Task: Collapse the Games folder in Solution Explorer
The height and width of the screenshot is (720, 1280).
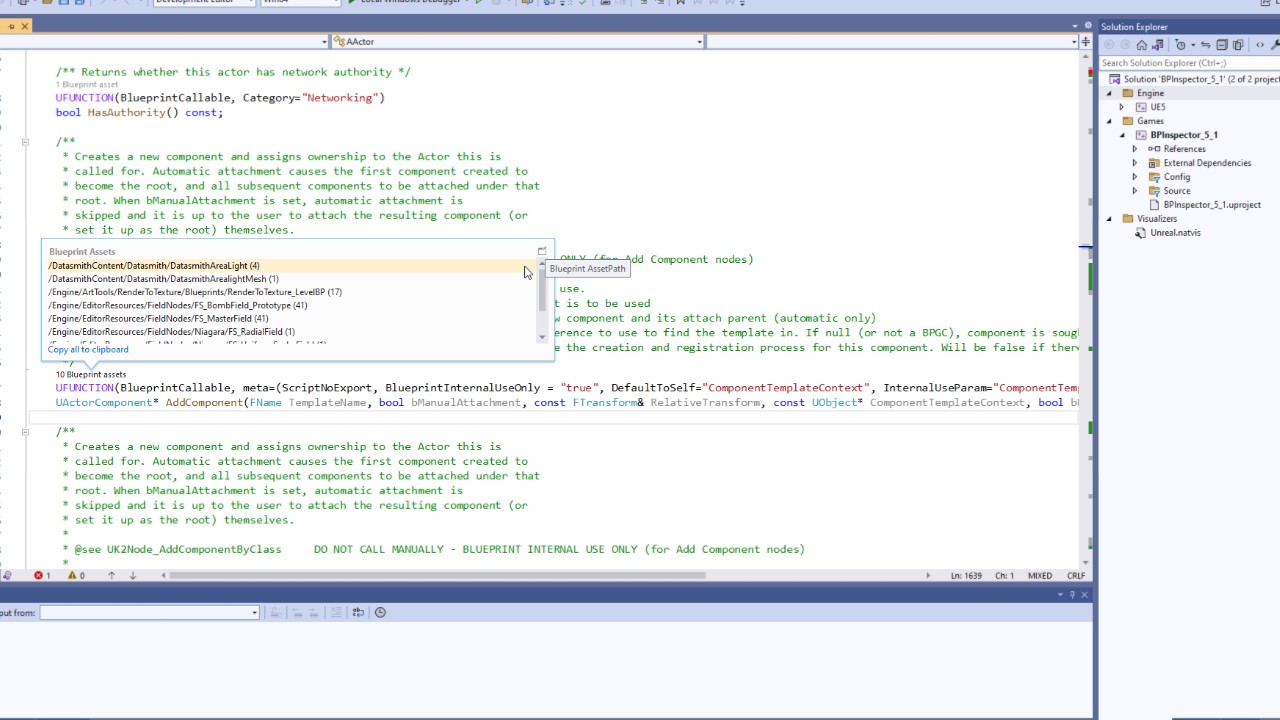Action: [1109, 121]
